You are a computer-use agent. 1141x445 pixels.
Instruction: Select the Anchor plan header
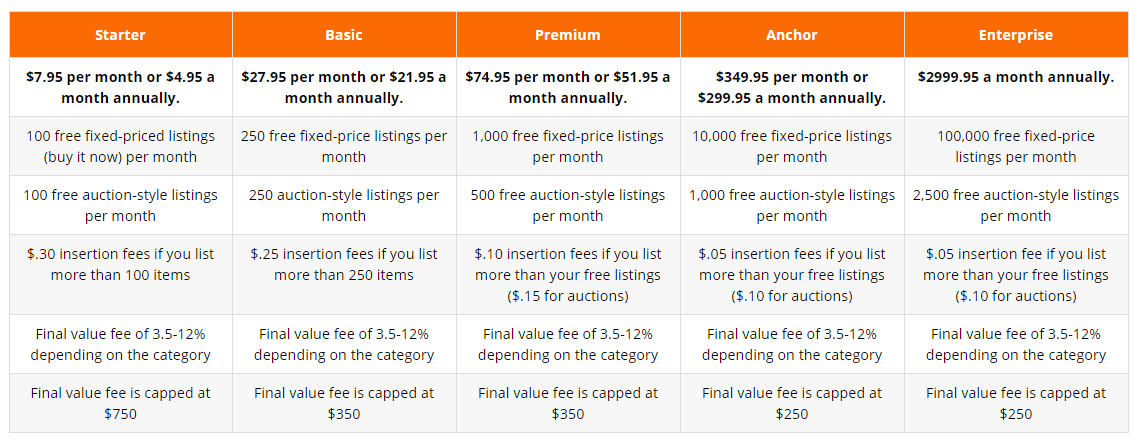click(x=792, y=35)
